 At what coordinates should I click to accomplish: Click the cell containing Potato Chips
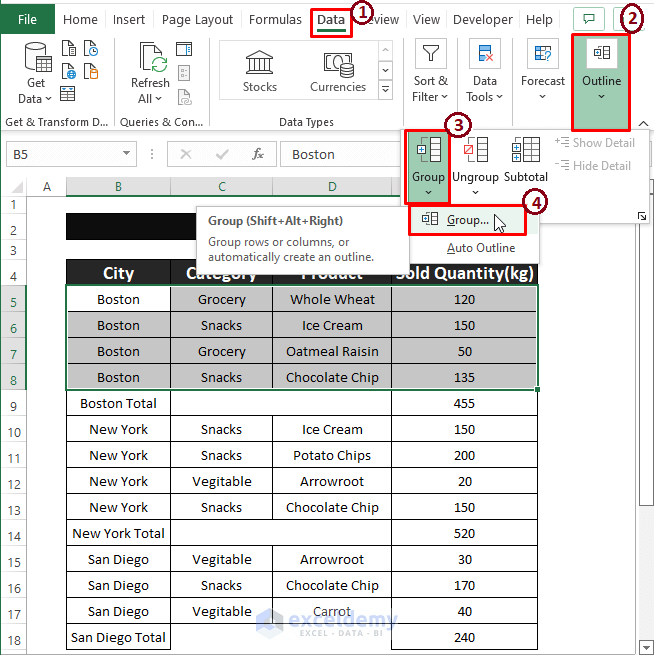point(332,455)
